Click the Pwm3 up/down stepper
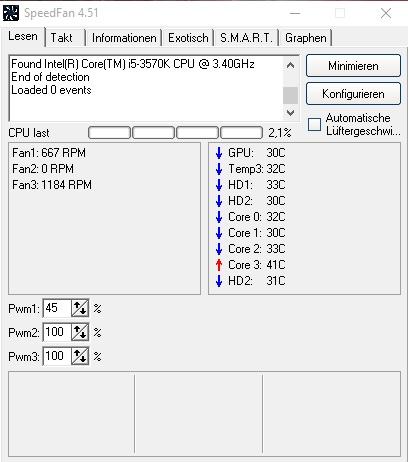The height and width of the screenshot is (462, 408). point(80,356)
